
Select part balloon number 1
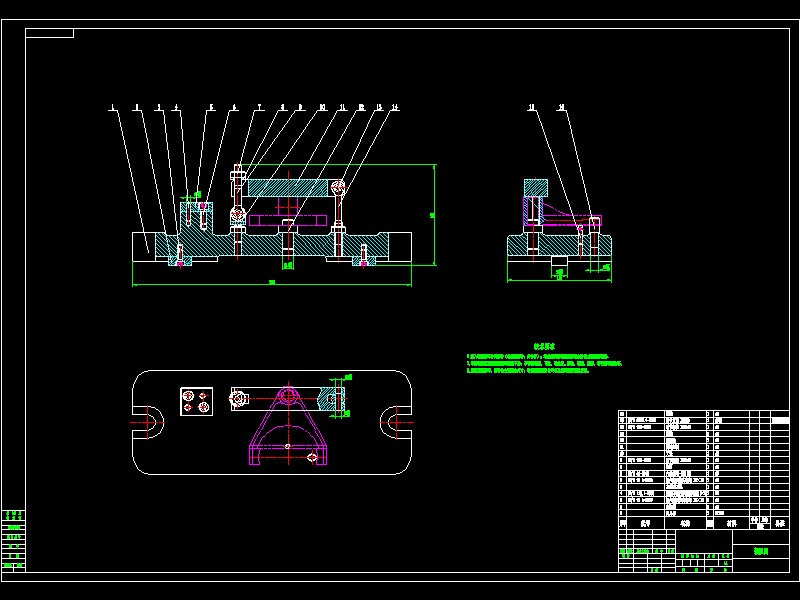tap(113, 108)
